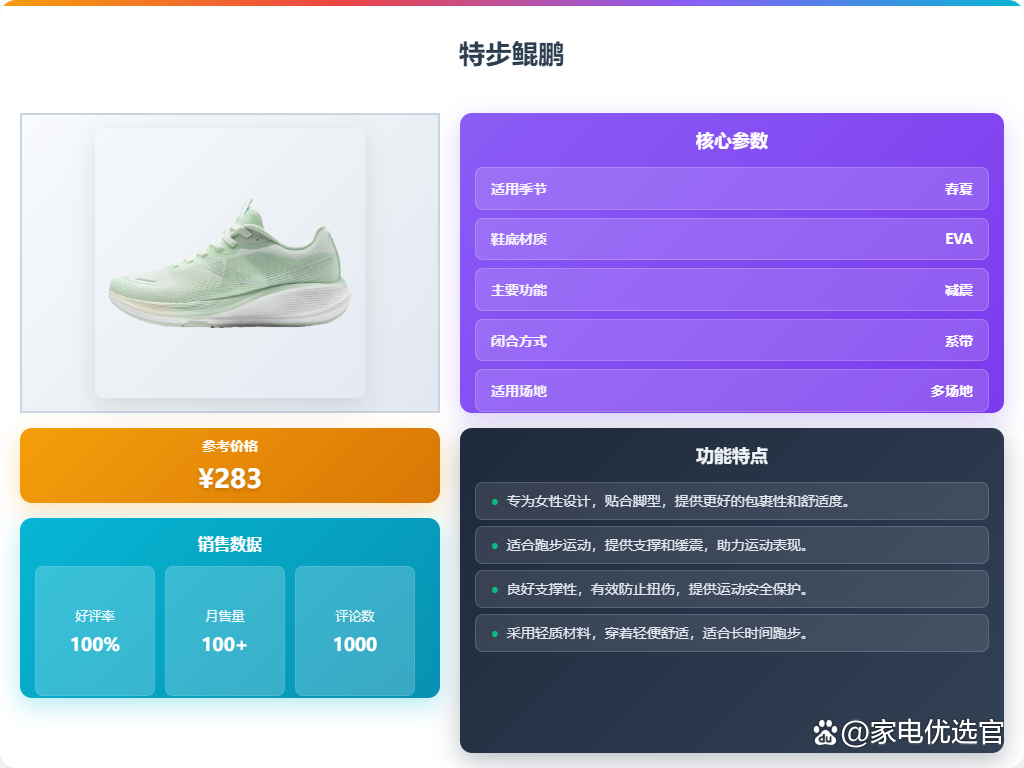Click the 参考价格 ¥283 orange price card
The height and width of the screenshot is (768, 1024).
(230, 466)
